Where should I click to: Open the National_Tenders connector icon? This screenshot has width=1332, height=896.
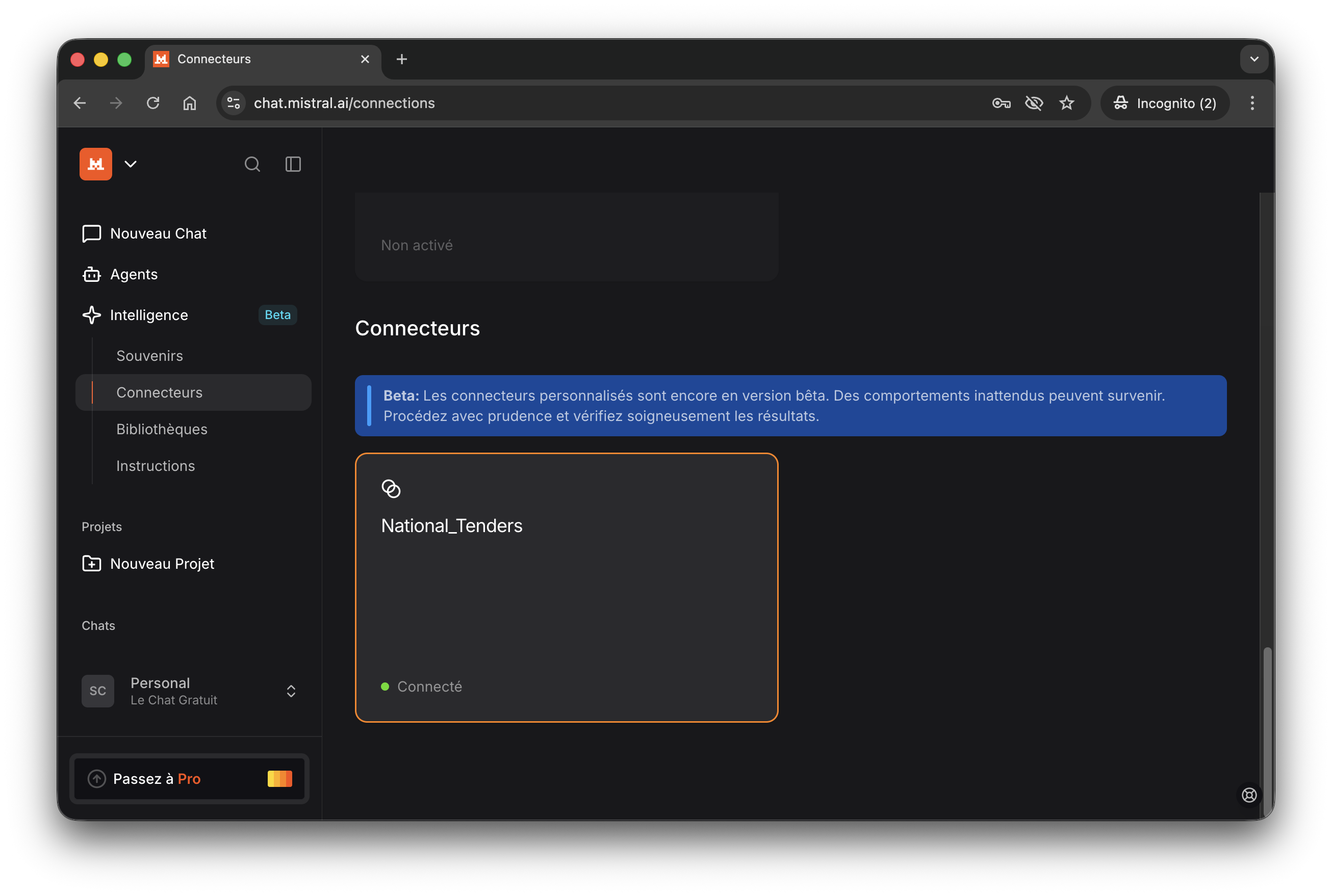click(x=392, y=489)
